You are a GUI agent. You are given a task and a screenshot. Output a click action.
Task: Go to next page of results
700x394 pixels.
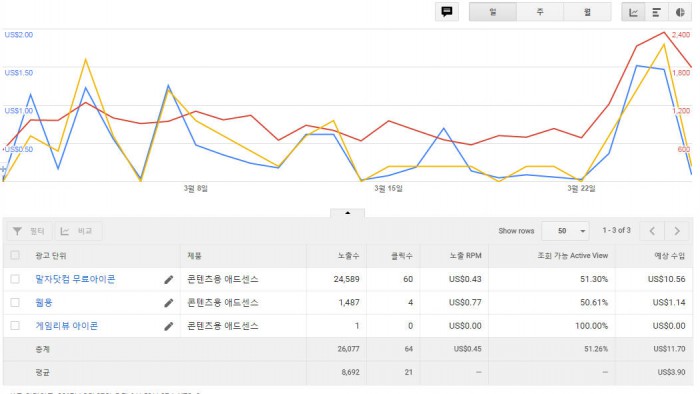click(677, 231)
